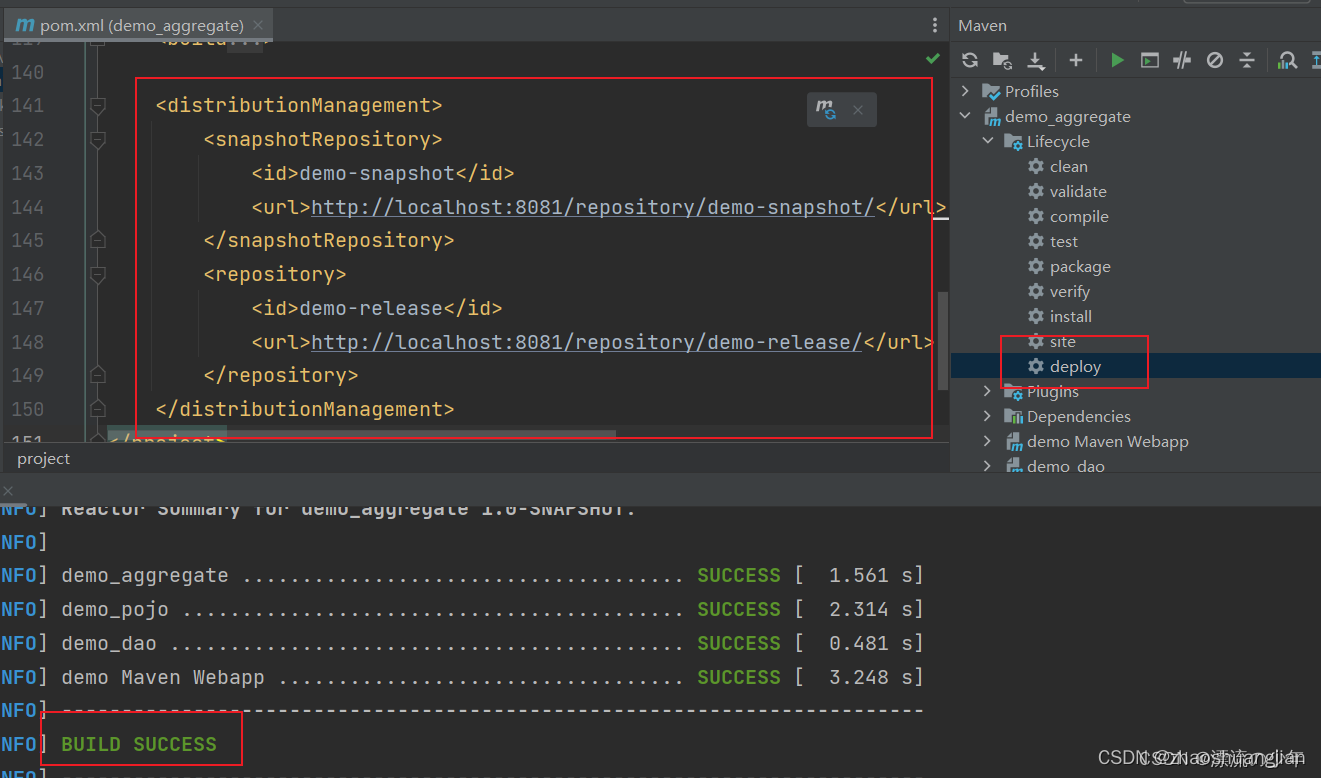1321x778 pixels.
Task: Collapse the demo_aggregate node
Action: (965, 116)
